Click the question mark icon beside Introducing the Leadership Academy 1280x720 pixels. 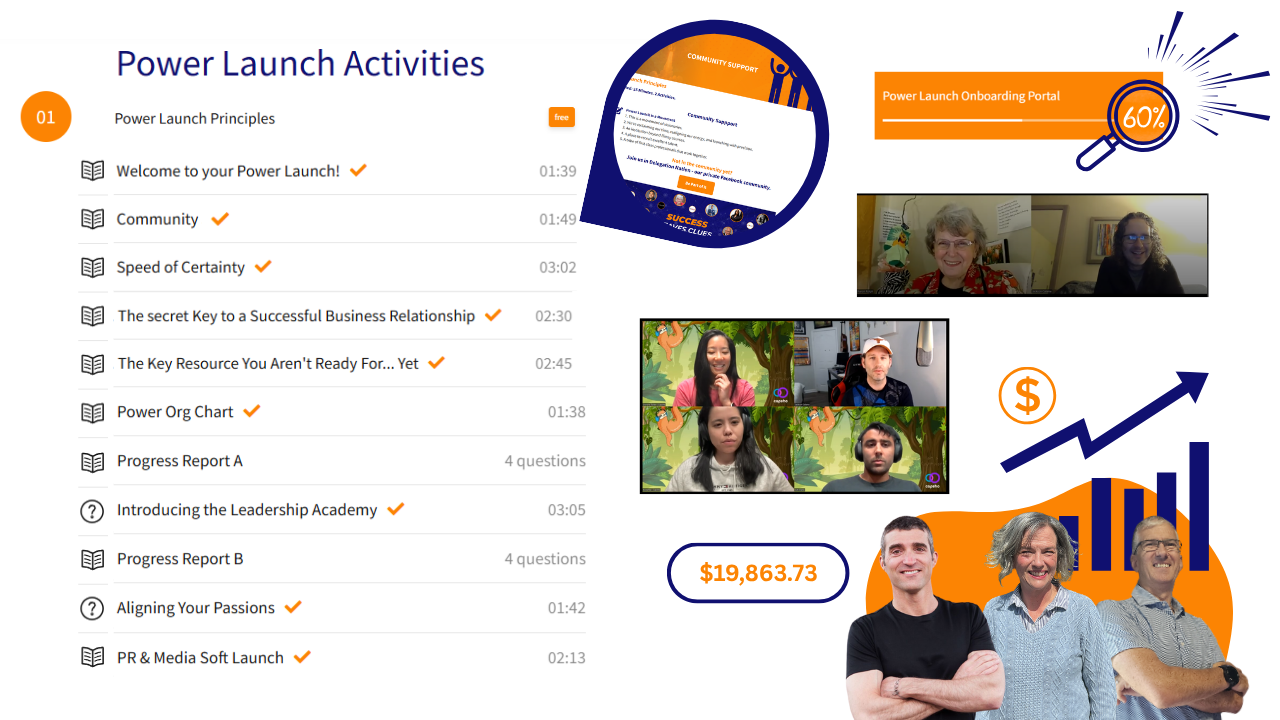[92, 510]
